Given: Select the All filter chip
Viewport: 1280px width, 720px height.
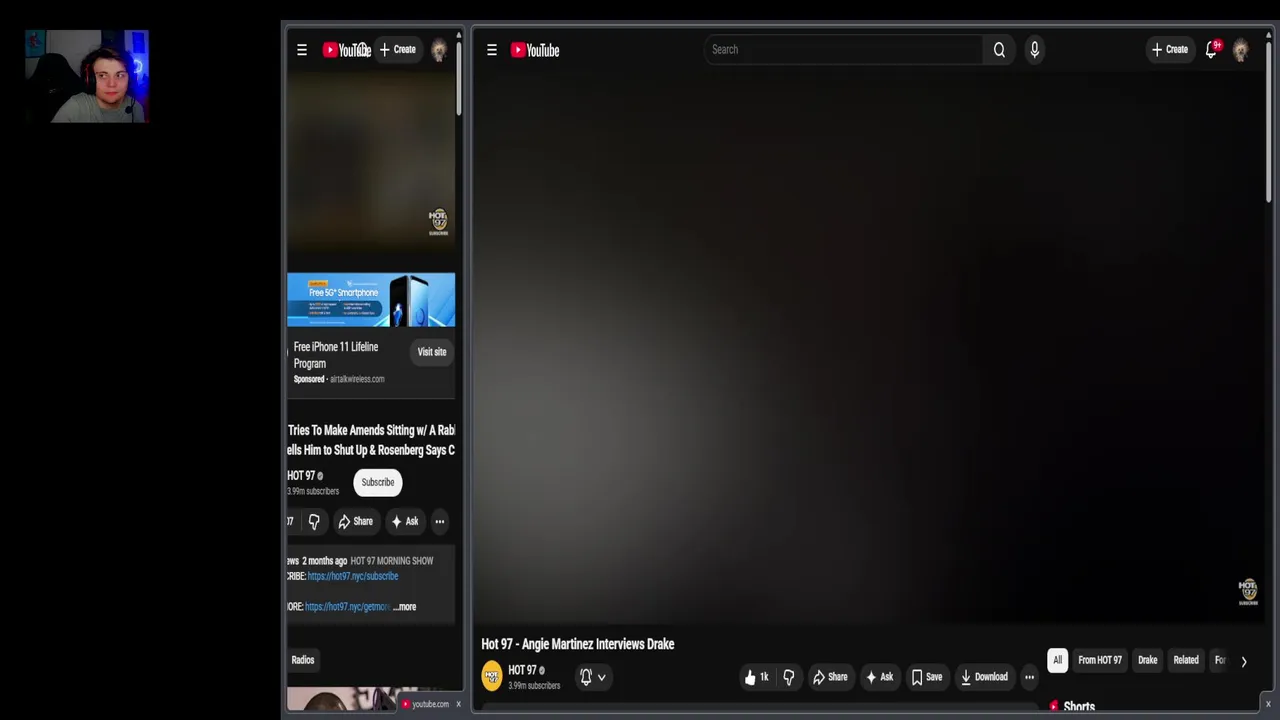Looking at the screenshot, I should [1057, 660].
